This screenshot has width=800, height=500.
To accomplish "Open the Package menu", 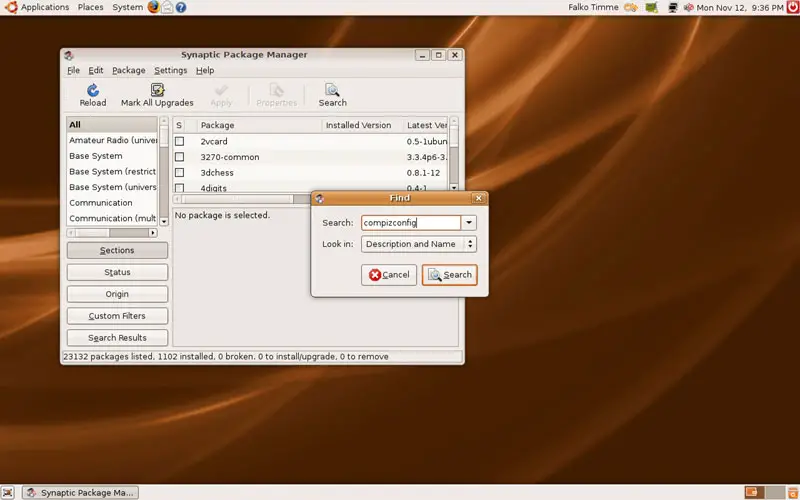I will click(129, 70).
